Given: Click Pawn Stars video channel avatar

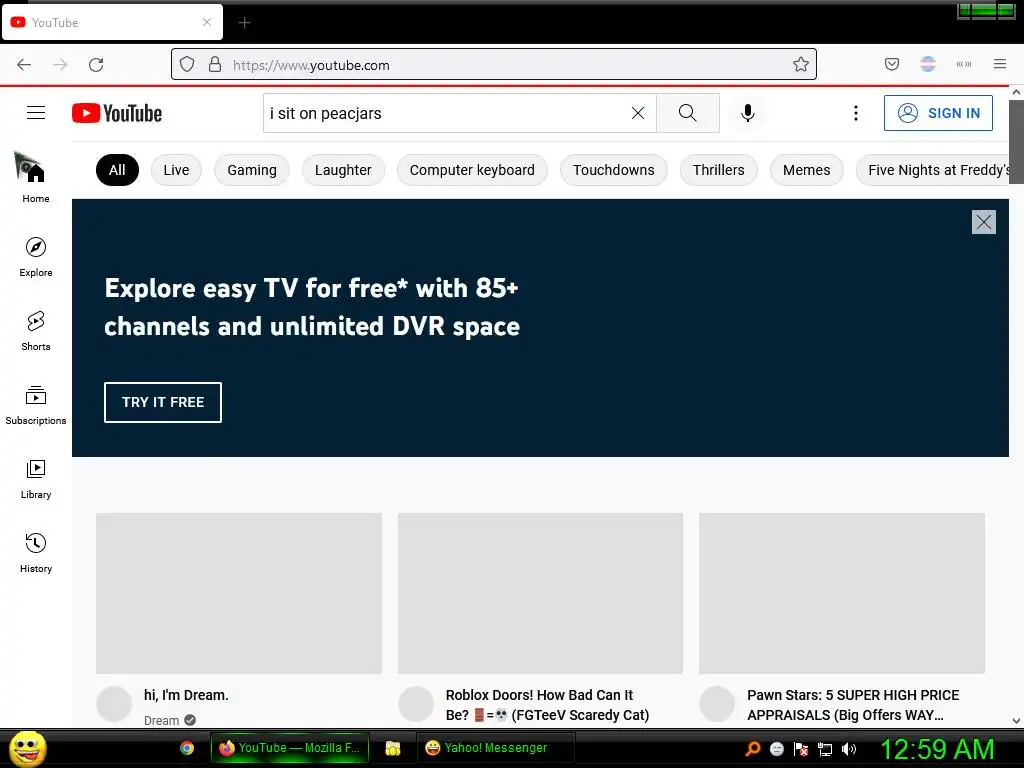Looking at the screenshot, I should 717,704.
